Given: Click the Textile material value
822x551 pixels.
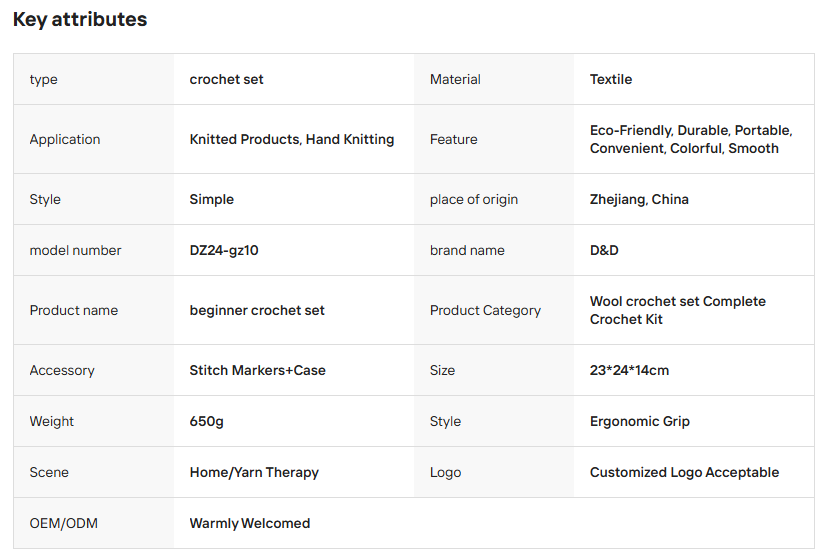Looking at the screenshot, I should pyautogui.click(x=611, y=79).
